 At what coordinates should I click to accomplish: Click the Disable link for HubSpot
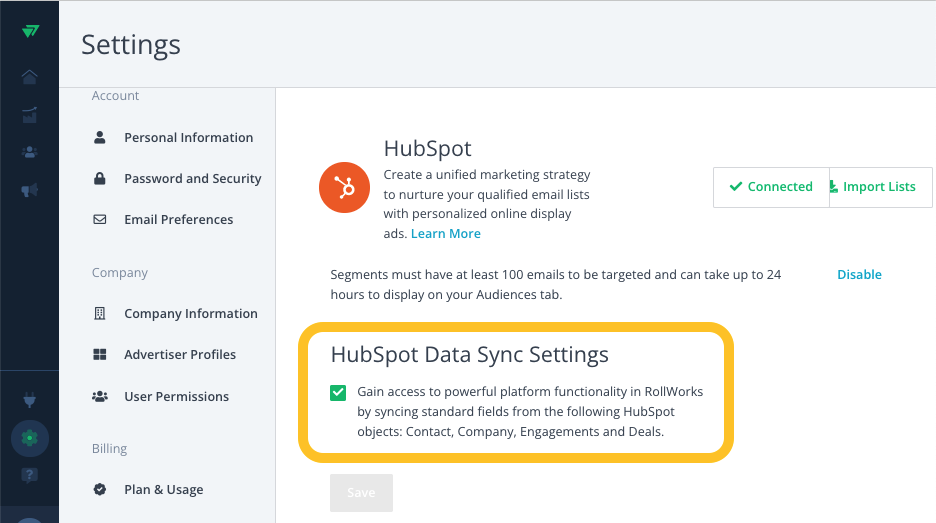click(859, 275)
